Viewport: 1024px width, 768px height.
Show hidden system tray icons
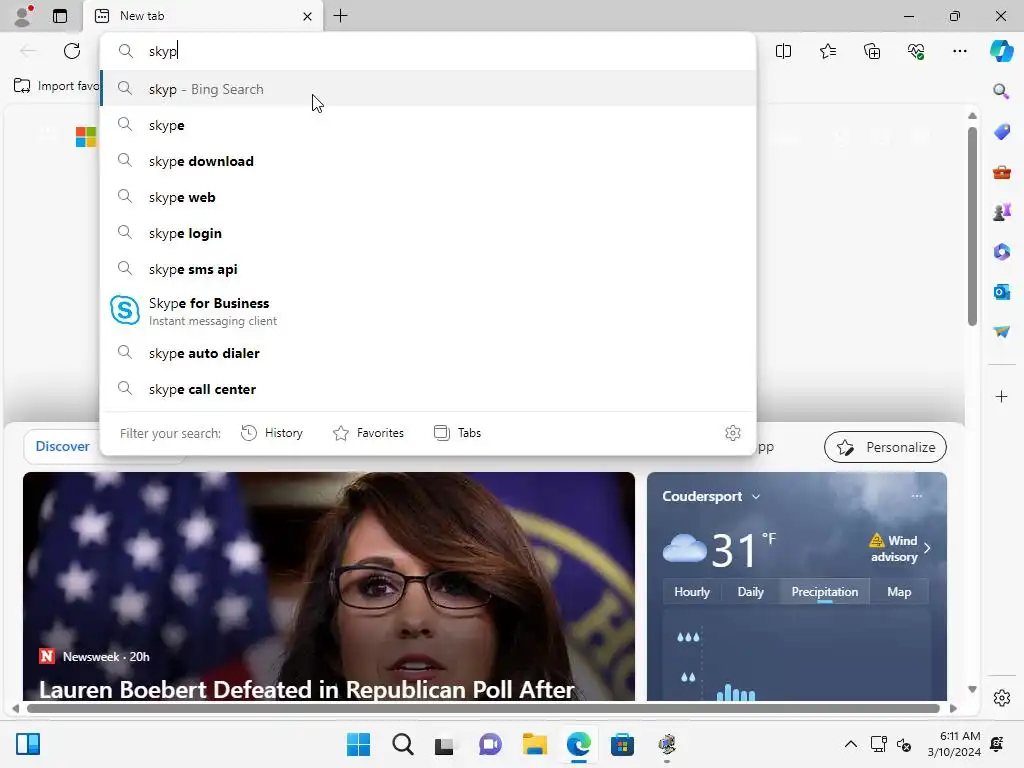point(850,744)
